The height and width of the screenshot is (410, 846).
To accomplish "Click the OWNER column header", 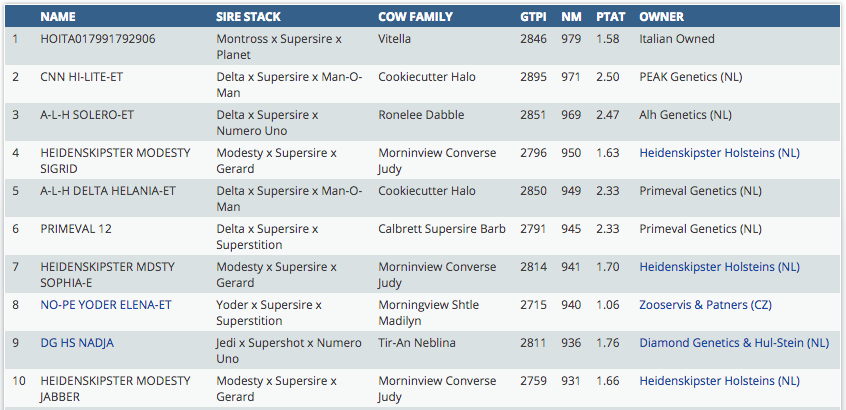I will 662,17.
